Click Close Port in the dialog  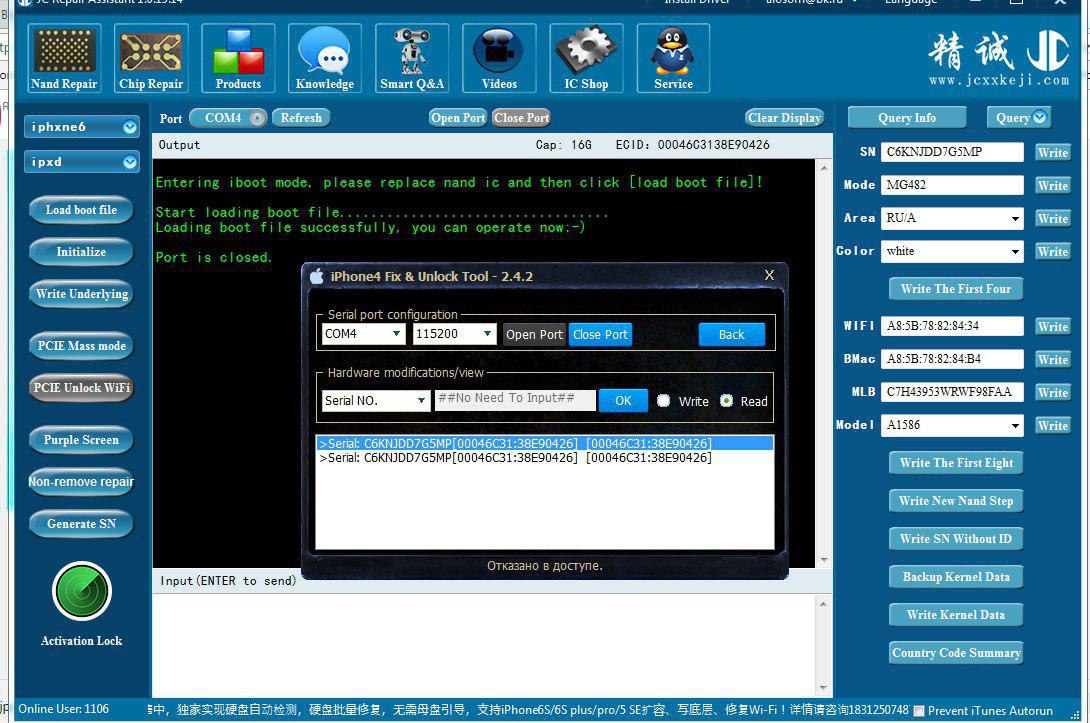click(601, 334)
